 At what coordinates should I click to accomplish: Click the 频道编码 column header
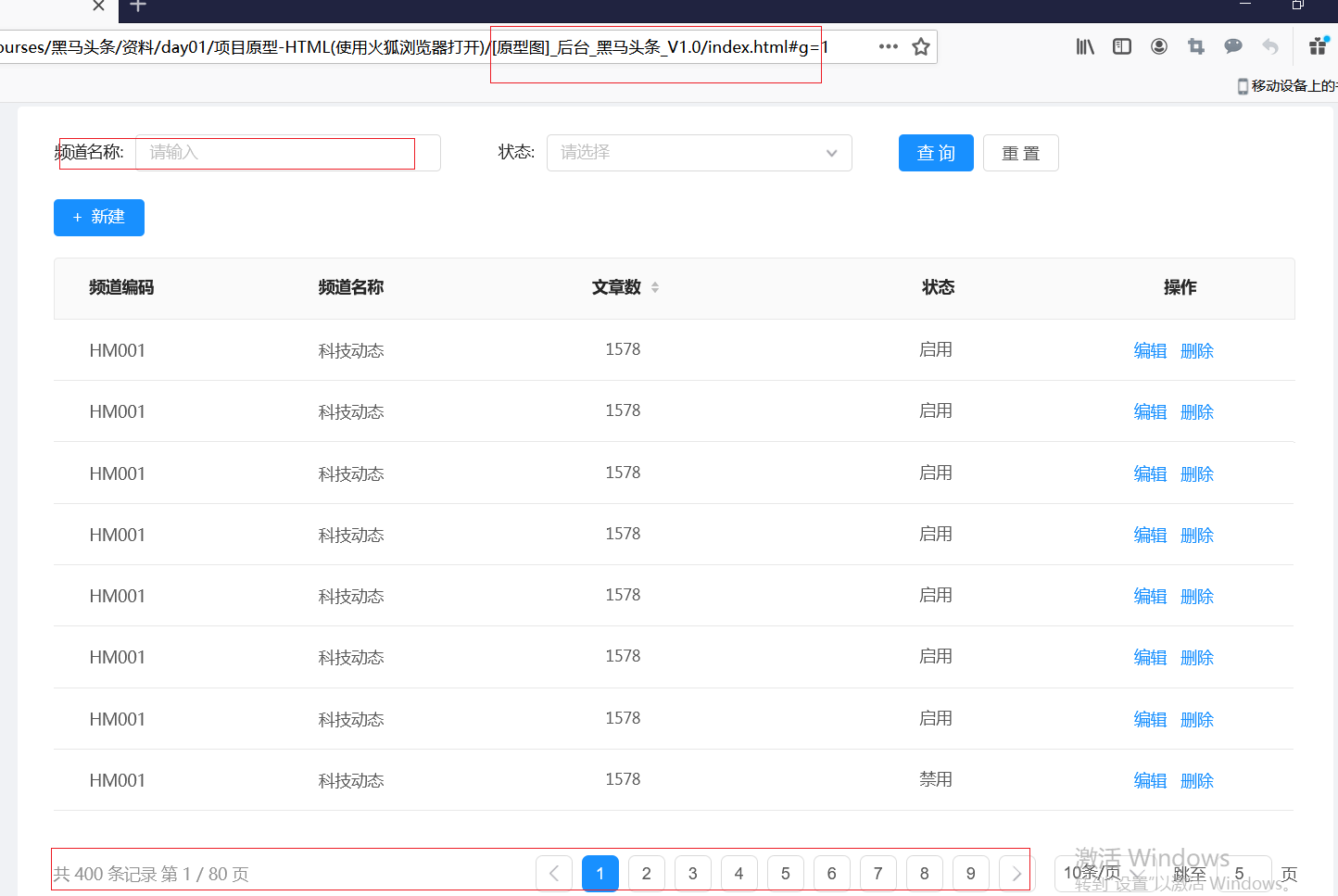[121, 287]
